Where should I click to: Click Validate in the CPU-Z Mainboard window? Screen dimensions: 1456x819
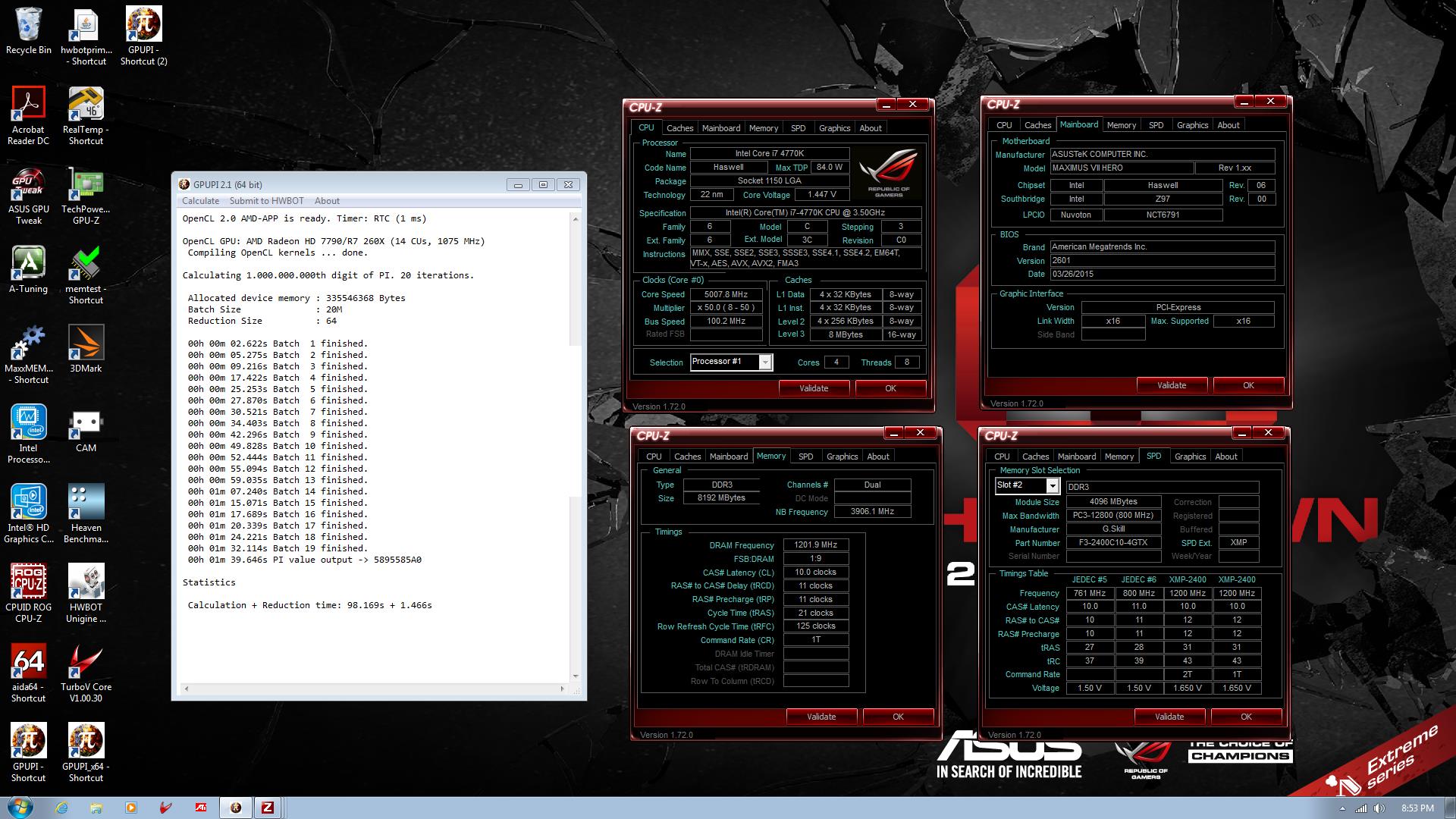[x=1172, y=385]
